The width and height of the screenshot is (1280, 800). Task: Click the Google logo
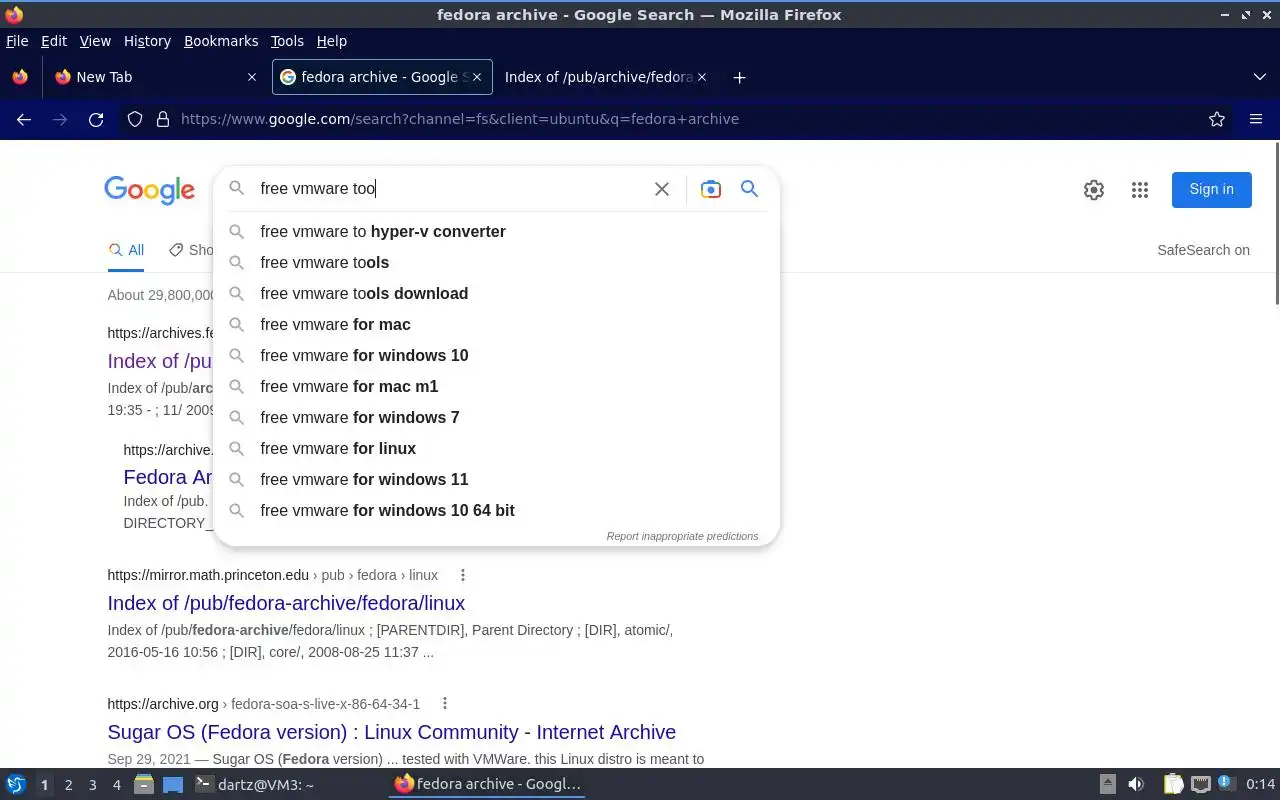pos(149,190)
